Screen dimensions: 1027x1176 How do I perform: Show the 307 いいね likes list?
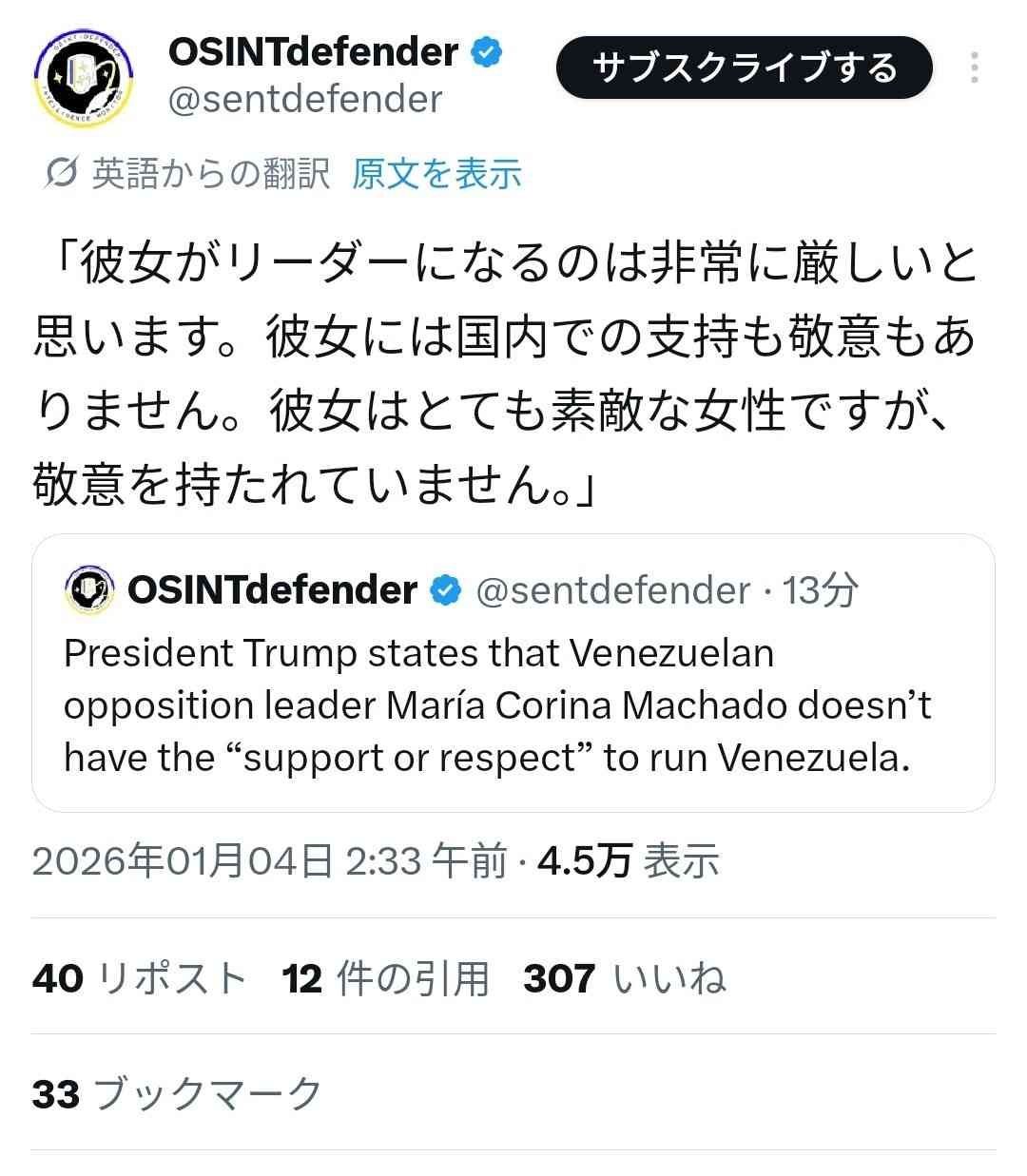tap(625, 978)
